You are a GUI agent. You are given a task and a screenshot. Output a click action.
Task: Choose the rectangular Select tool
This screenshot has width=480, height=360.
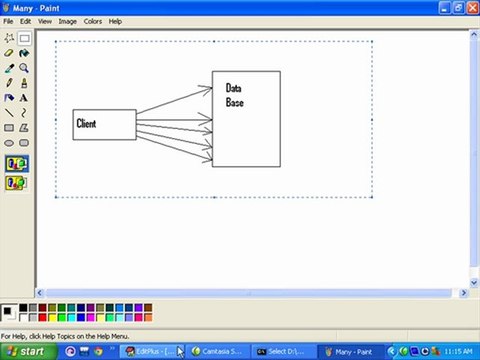pyautogui.click(x=24, y=38)
